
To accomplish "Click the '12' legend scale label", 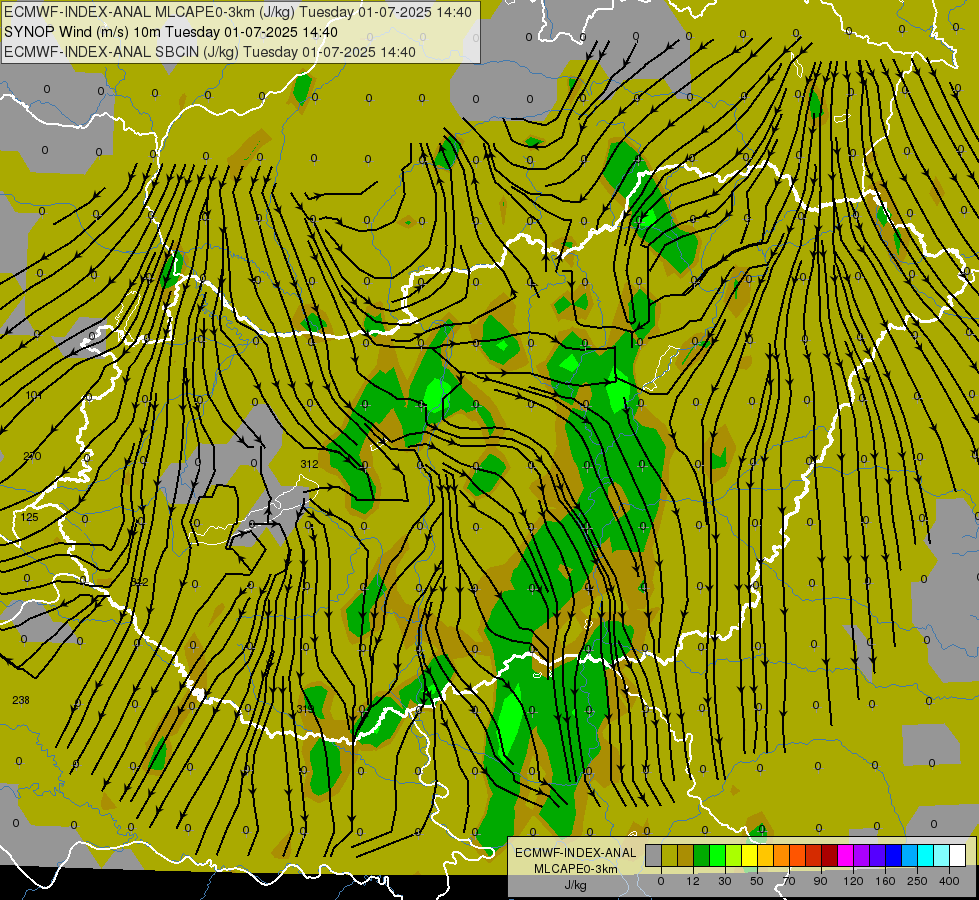I will pyautogui.click(x=693, y=881).
